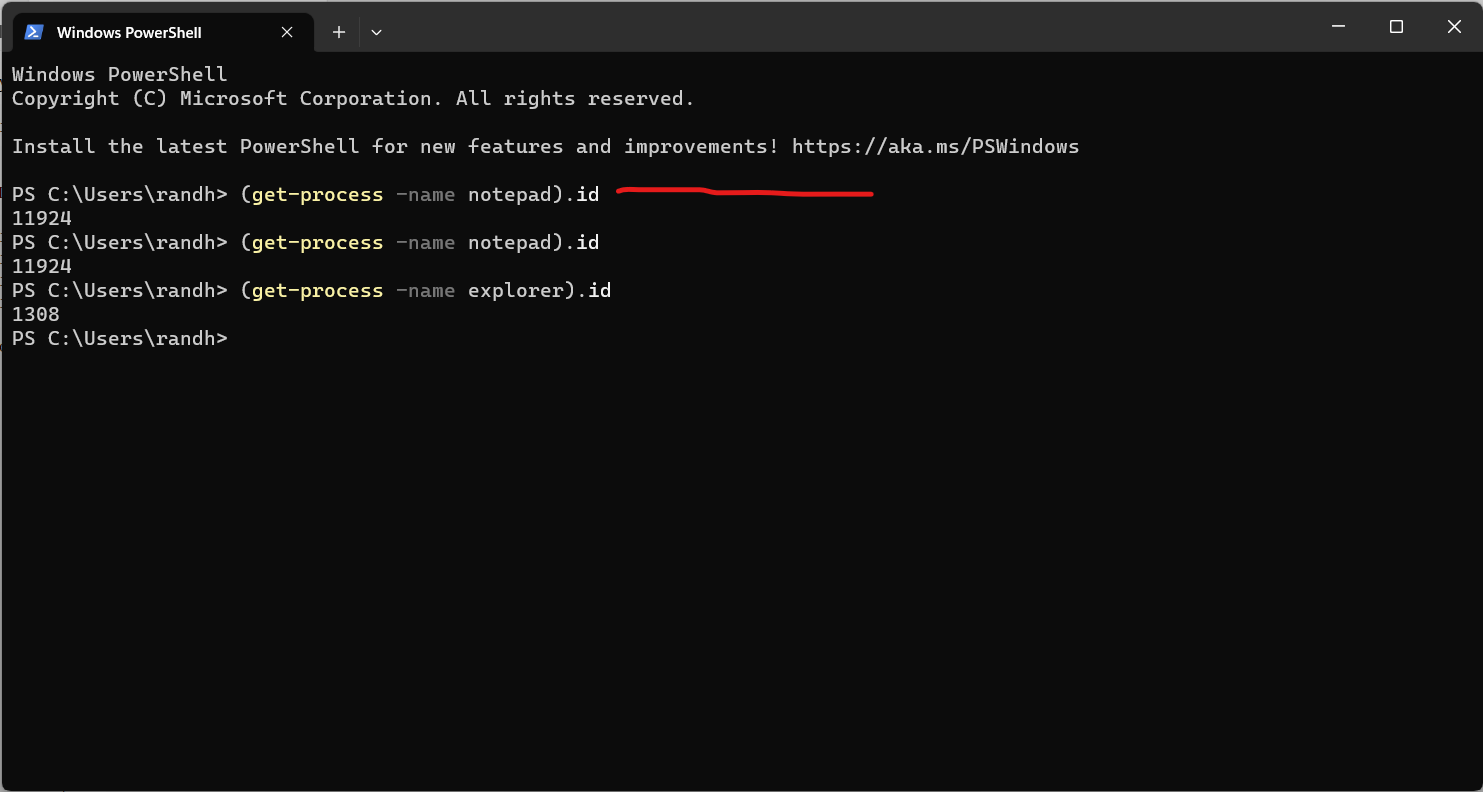The image size is (1483, 792).
Task: Click the red underline annotation
Action: pyautogui.click(x=745, y=191)
